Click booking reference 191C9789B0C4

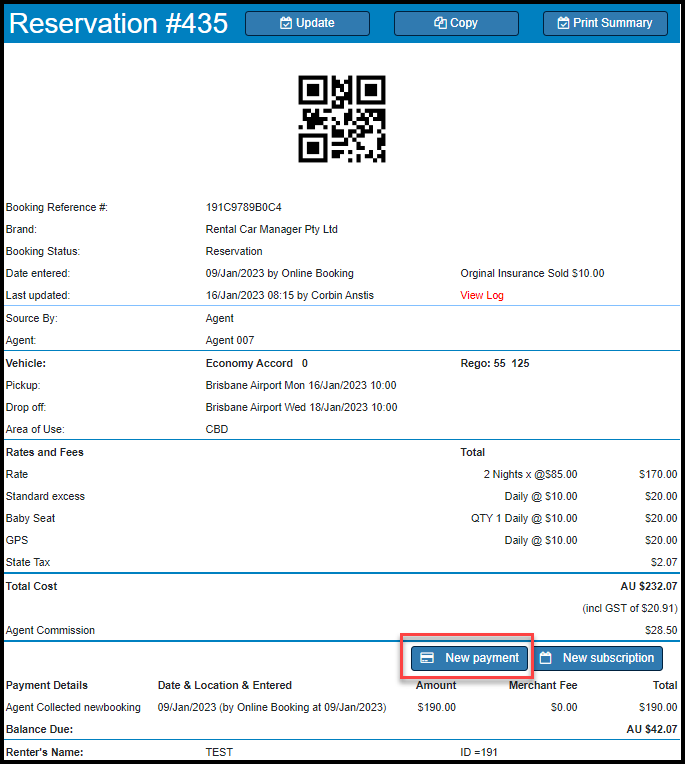coord(244,207)
